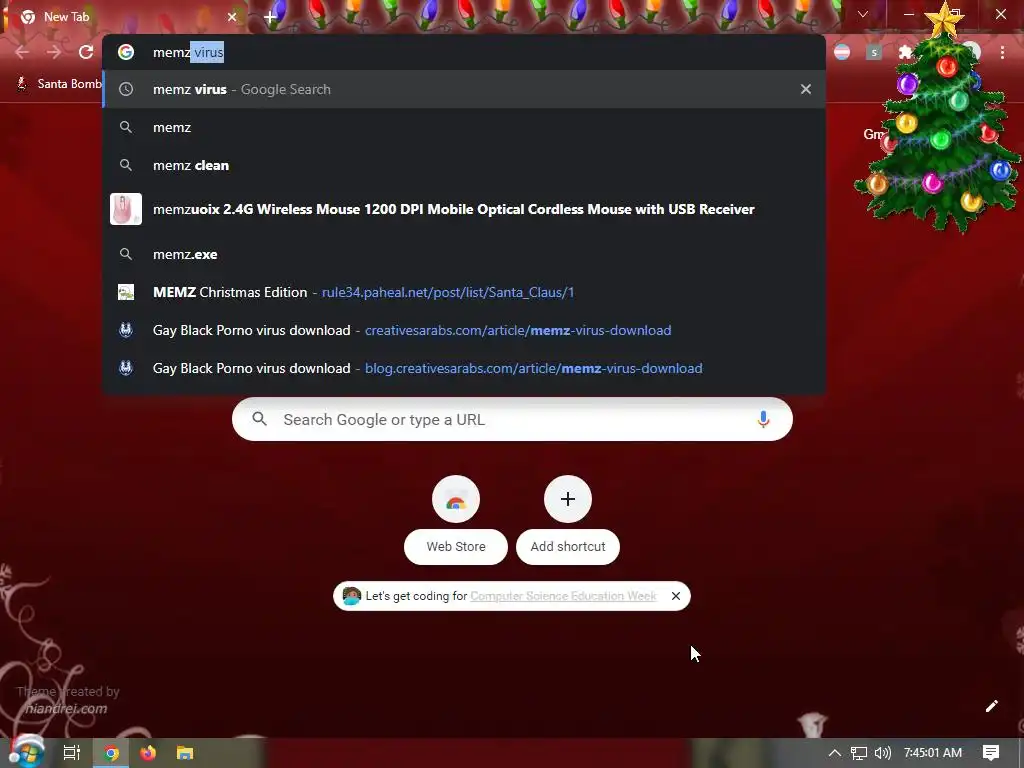This screenshot has width=1024, height=768.
Task: Select the MEMZ Christmas Edition suggestion
Action: coord(464,292)
